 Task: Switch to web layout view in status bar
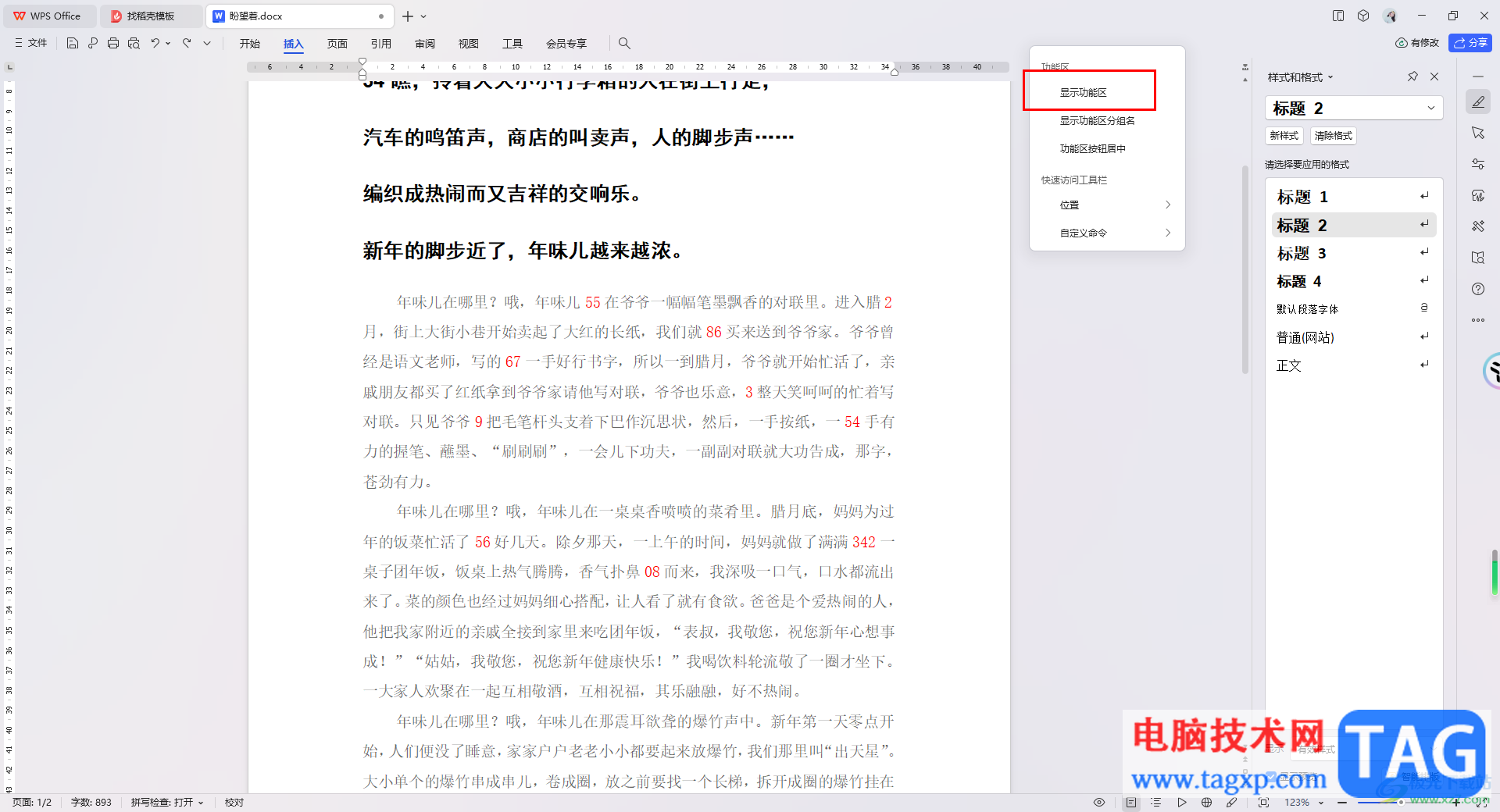tap(1207, 803)
